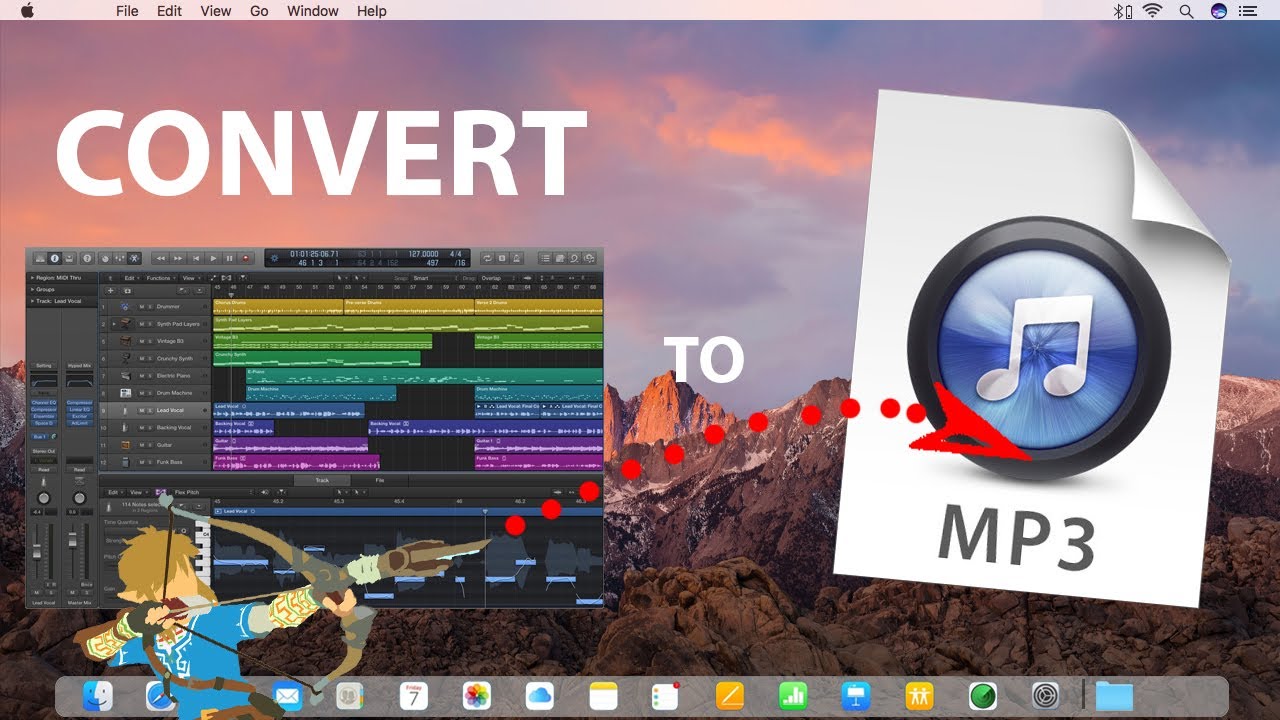Open Editors via the scissors icon

coord(134,259)
